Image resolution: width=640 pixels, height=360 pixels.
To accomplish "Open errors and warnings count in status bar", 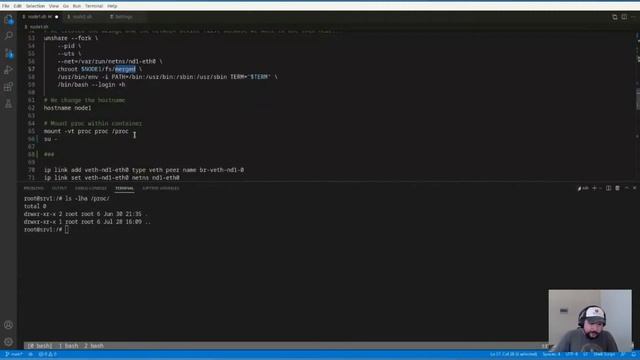I will 47,354.
